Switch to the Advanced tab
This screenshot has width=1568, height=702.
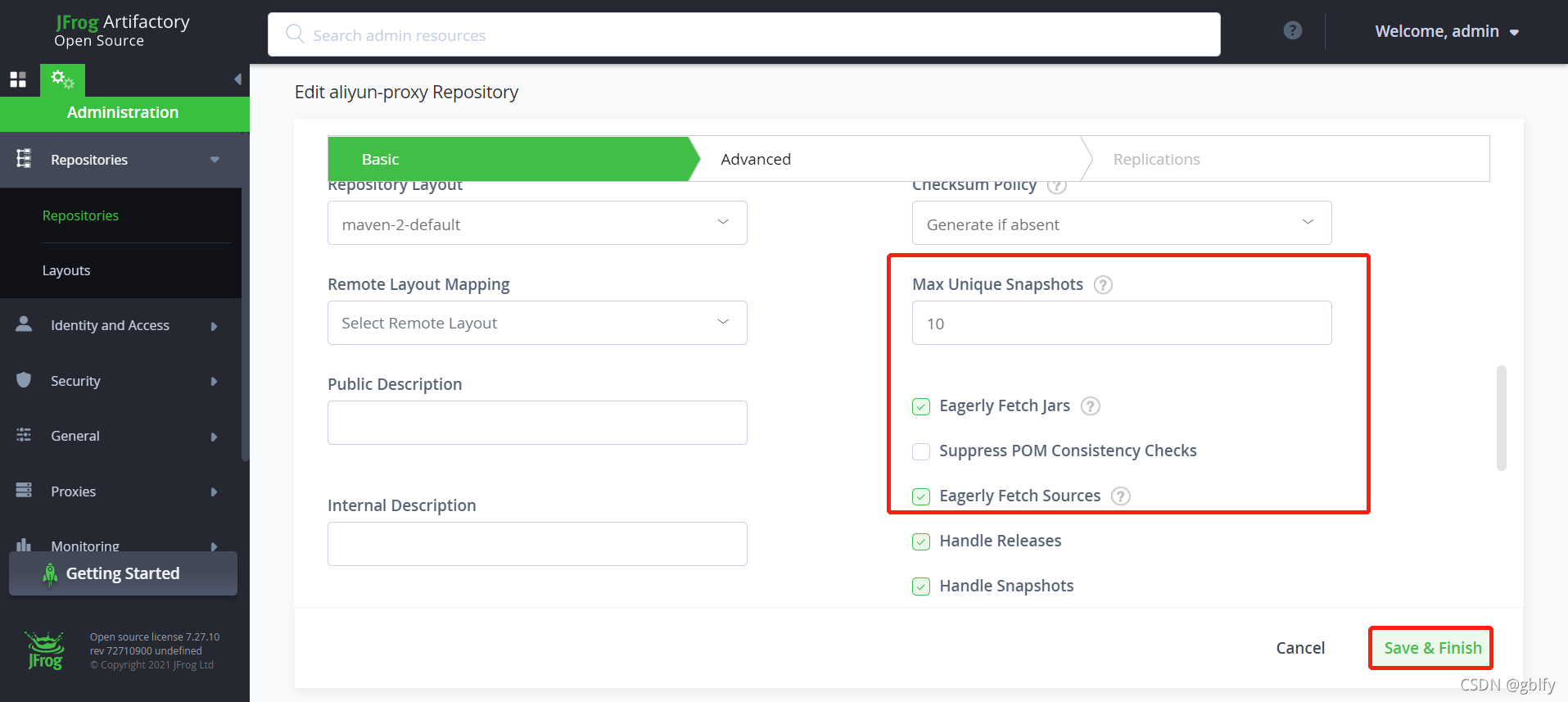[x=892, y=159]
